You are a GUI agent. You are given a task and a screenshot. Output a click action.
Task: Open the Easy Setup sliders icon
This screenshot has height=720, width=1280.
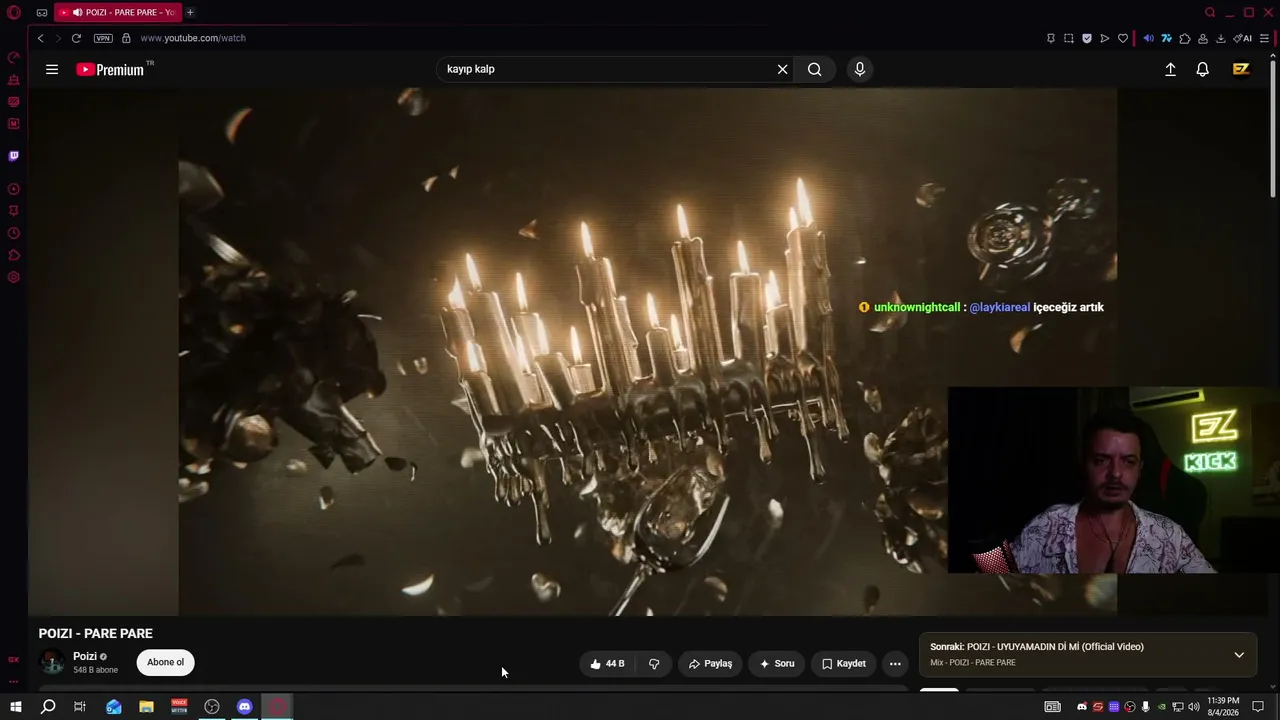(x=1265, y=38)
